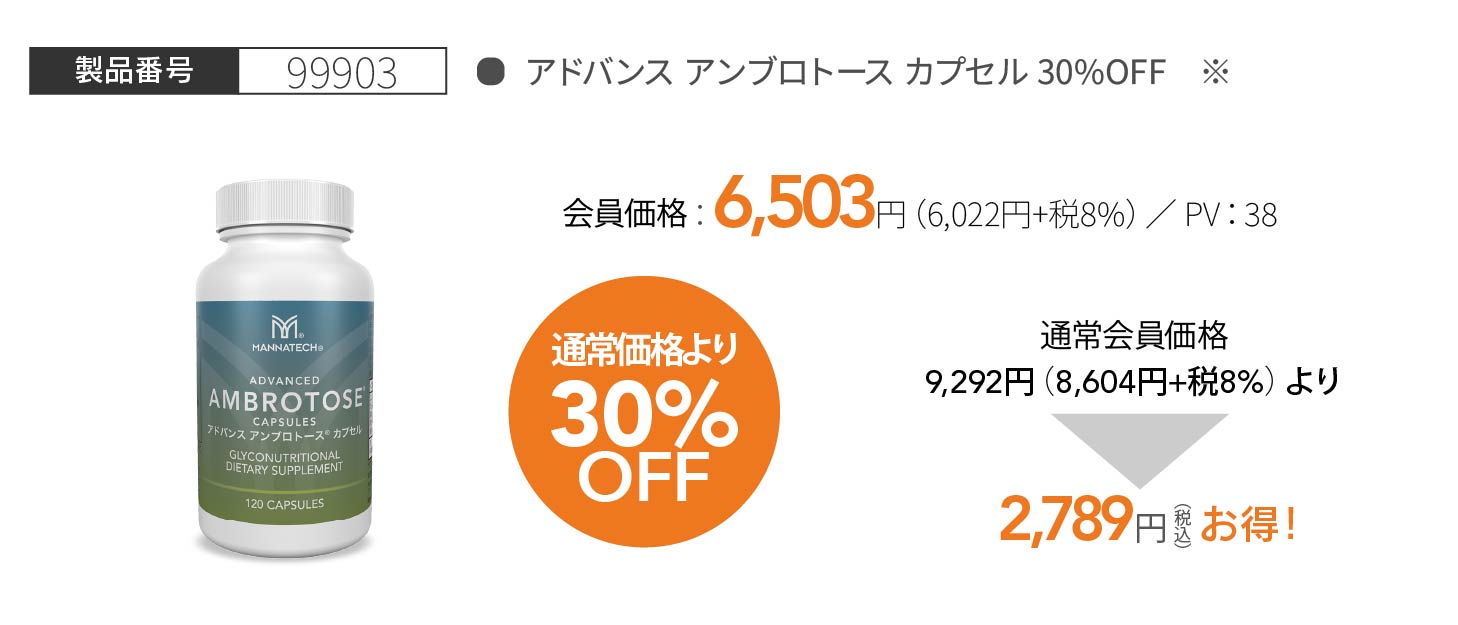The height and width of the screenshot is (625, 1458).
Task: Click the お得！ orange text
Action: (1249, 524)
